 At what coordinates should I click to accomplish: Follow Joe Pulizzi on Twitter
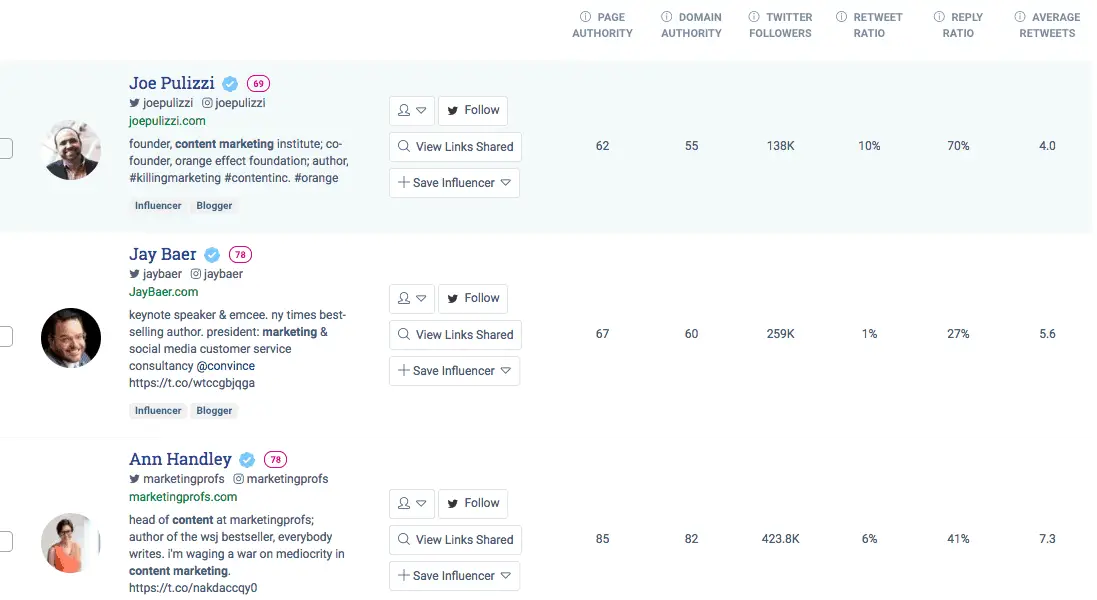[473, 110]
